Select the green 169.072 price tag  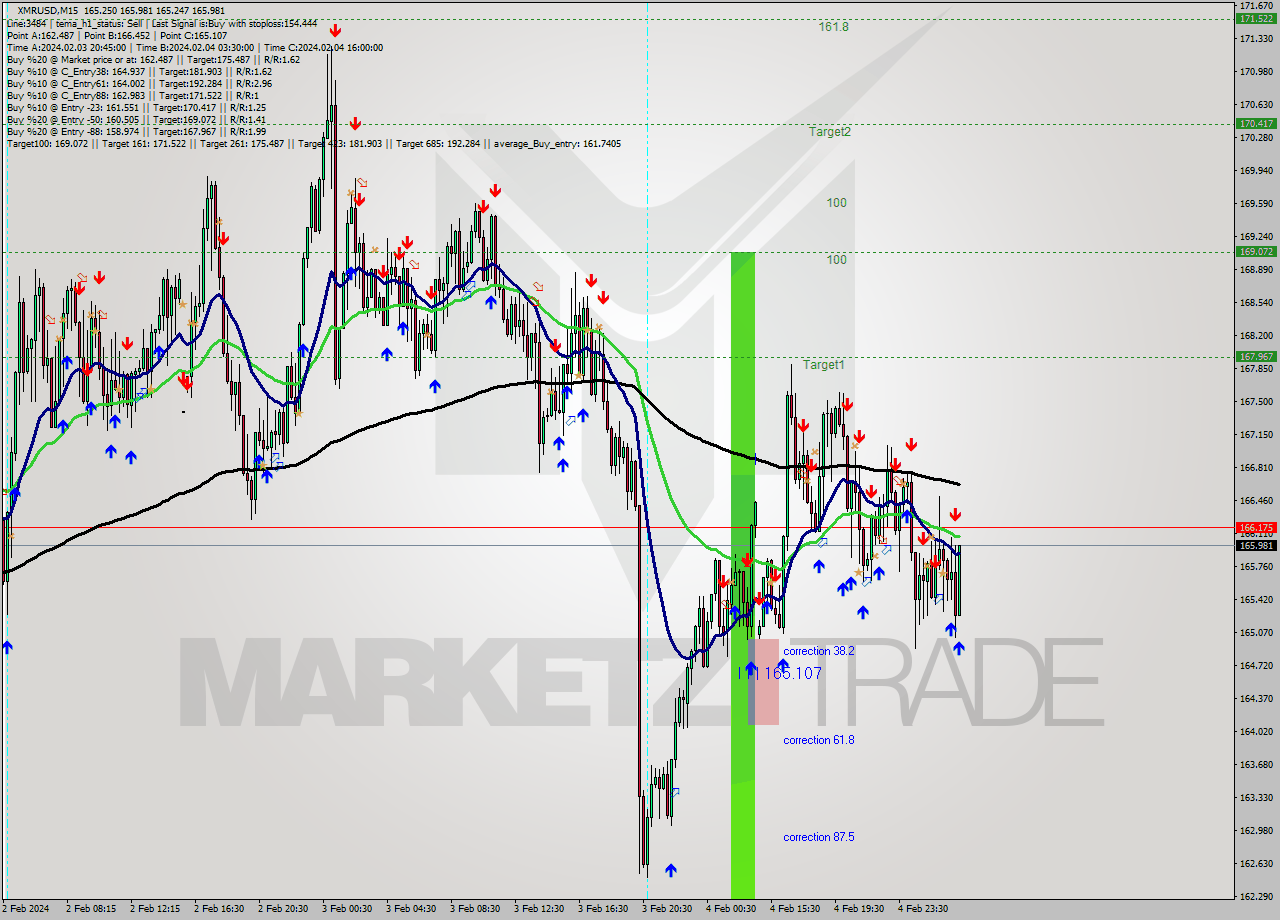click(x=1256, y=251)
